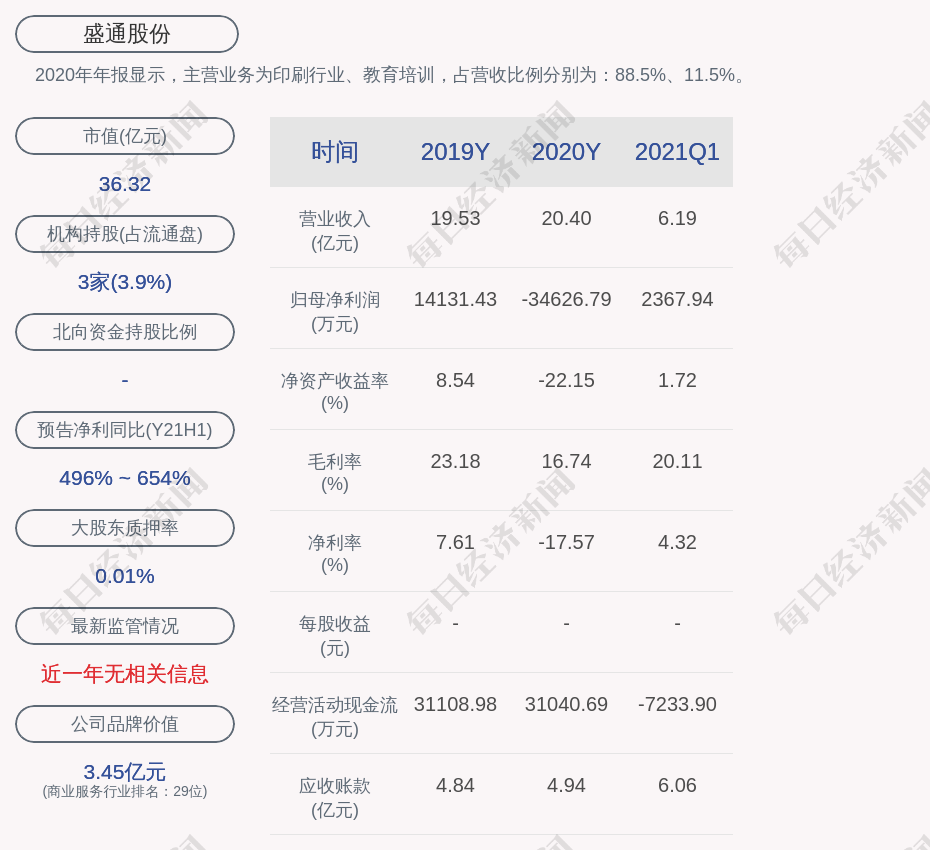Open the 北向资金持股比例 label

[x=125, y=332]
